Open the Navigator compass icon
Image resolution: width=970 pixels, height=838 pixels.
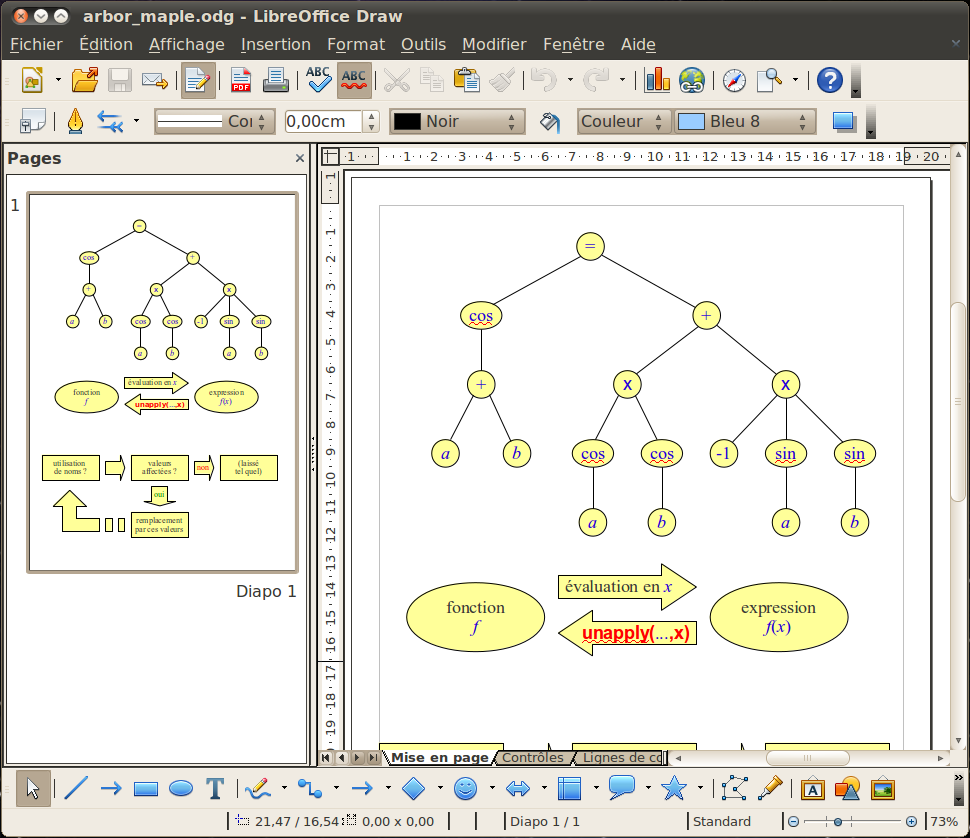coord(734,80)
